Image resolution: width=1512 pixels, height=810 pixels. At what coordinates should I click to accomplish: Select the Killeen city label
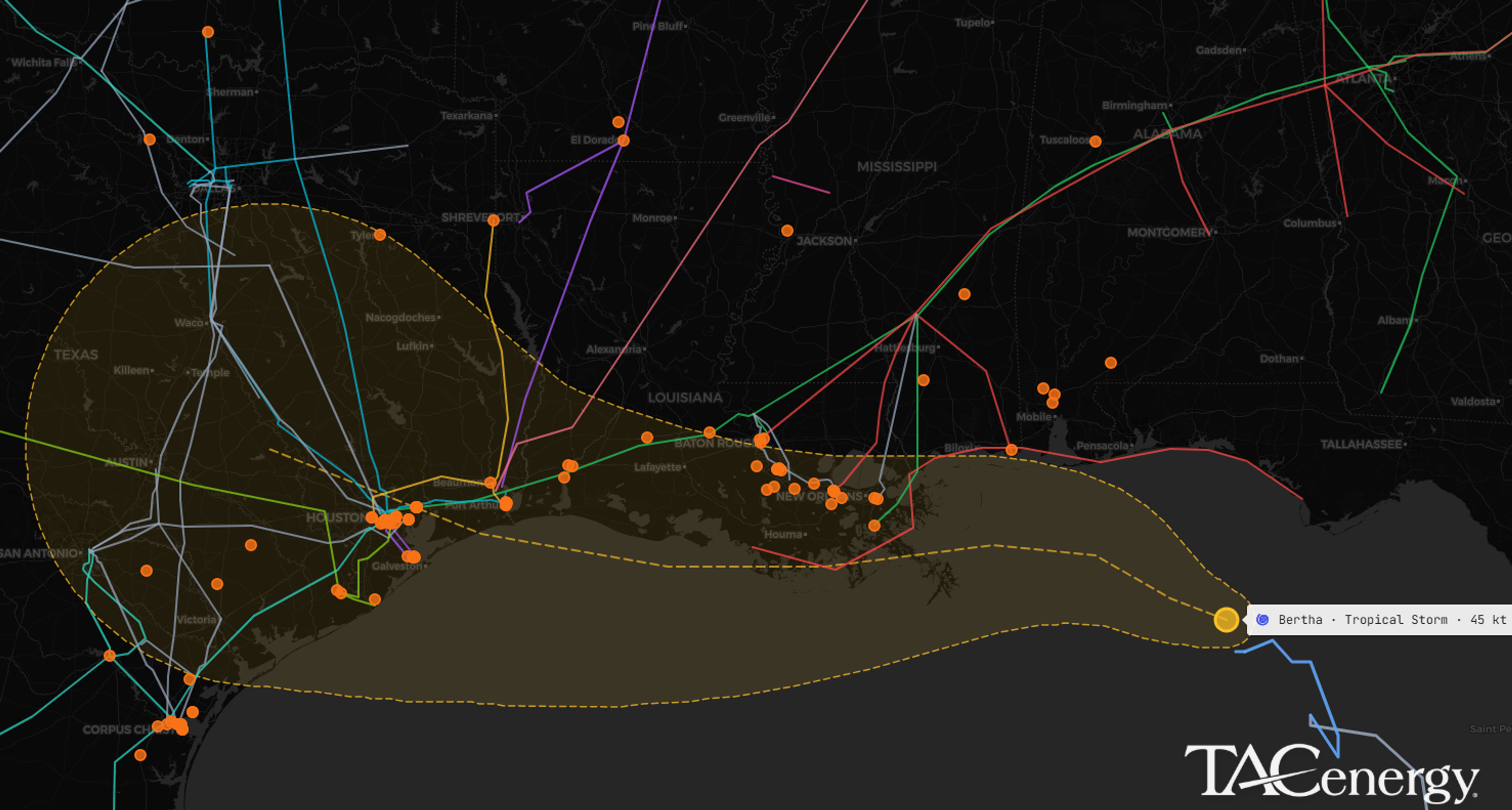point(132,370)
